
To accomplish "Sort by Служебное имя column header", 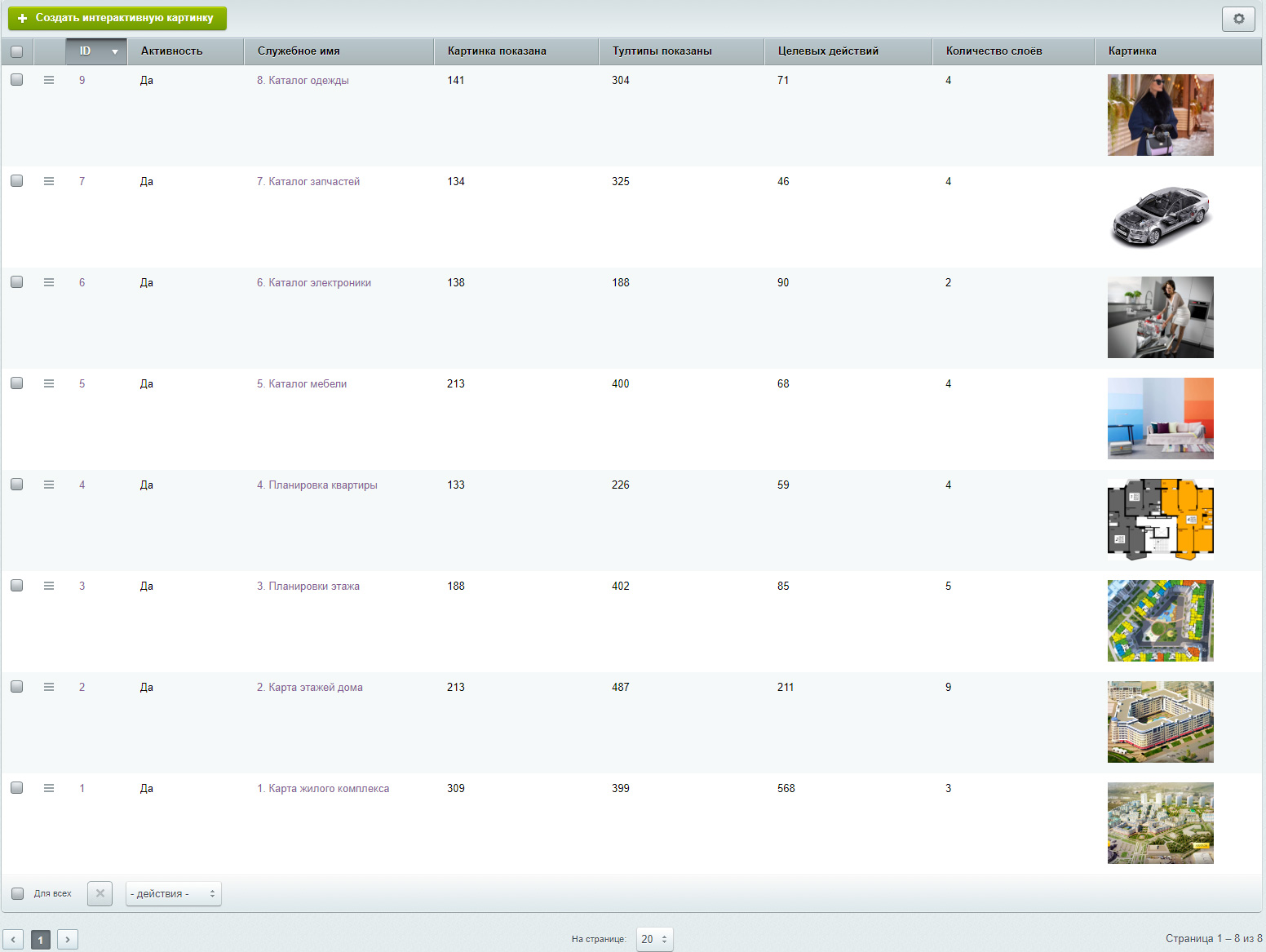I will (339, 51).
